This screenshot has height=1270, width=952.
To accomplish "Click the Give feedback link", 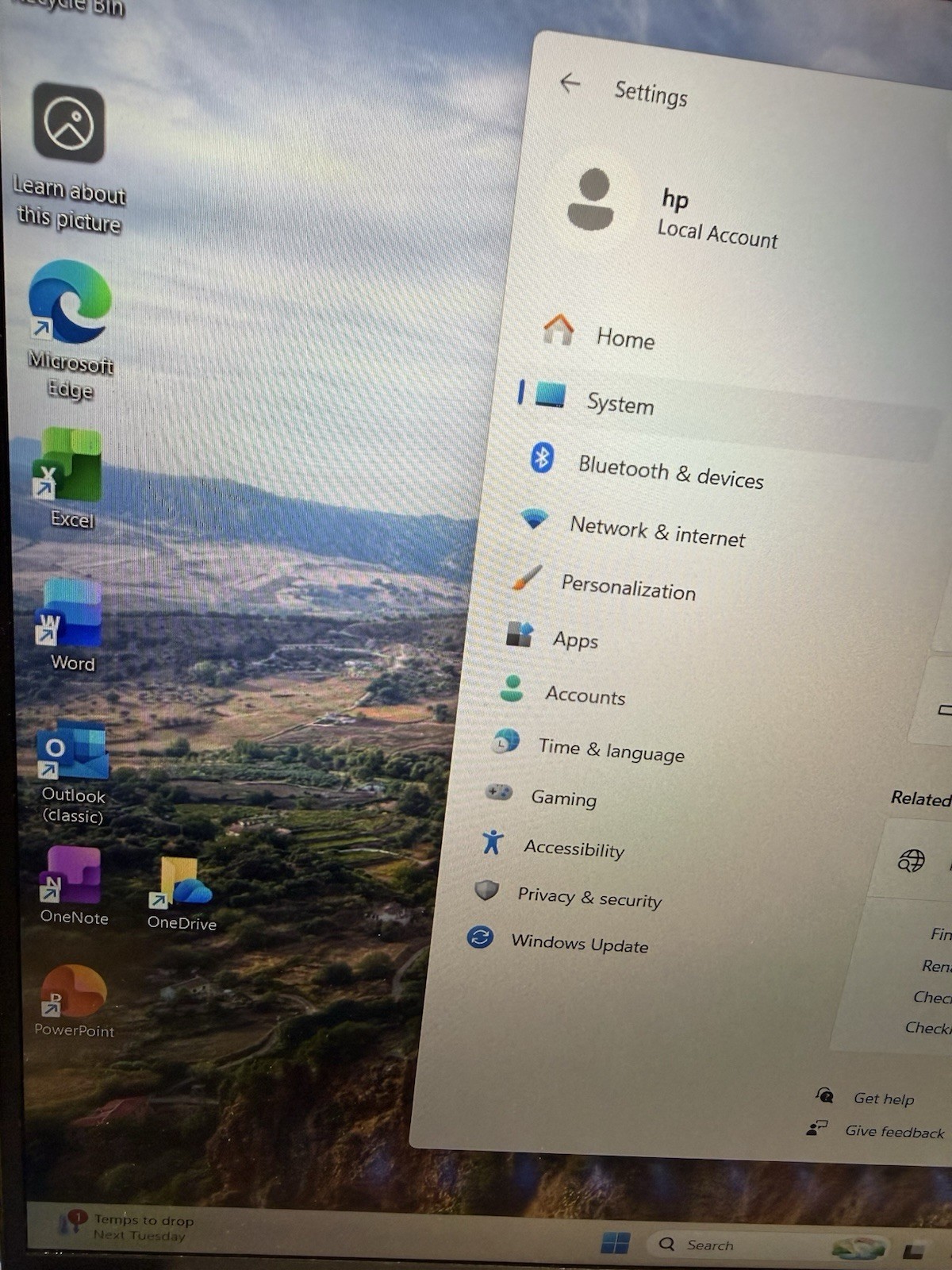I will point(895,1132).
